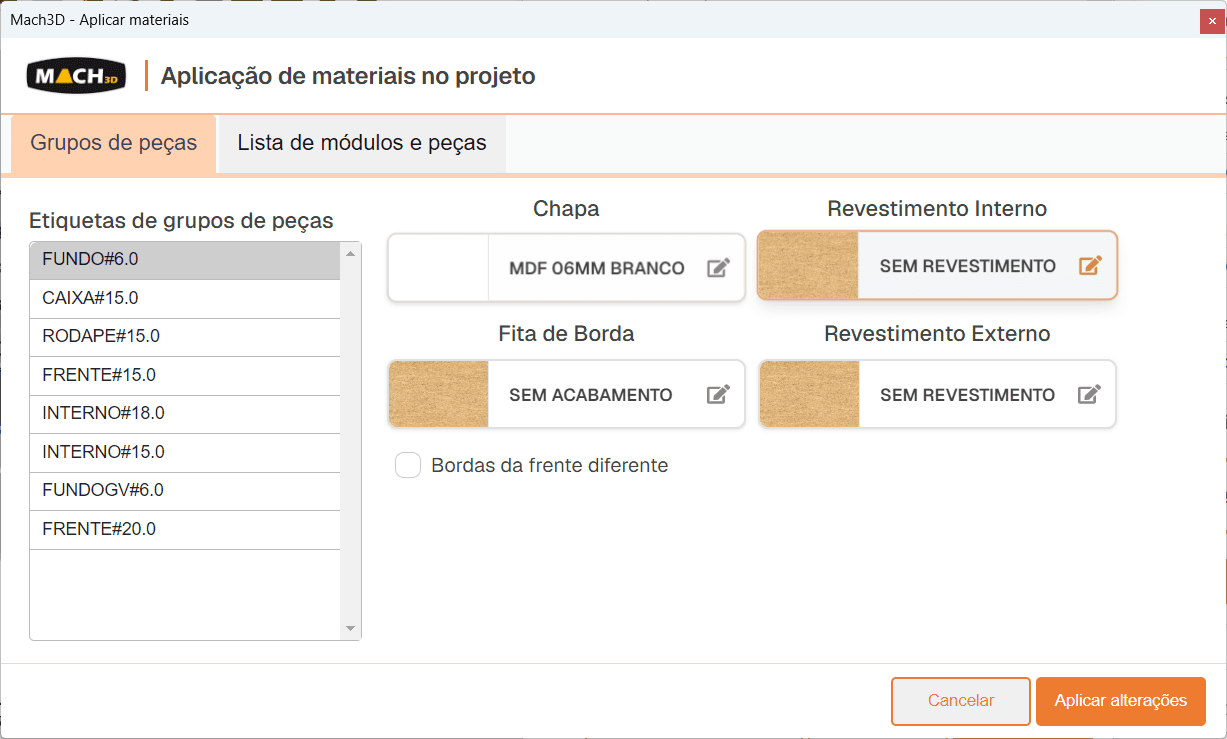The height and width of the screenshot is (739, 1227).
Task: Select INTERNO#15.0 group label
Action: (x=185, y=452)
